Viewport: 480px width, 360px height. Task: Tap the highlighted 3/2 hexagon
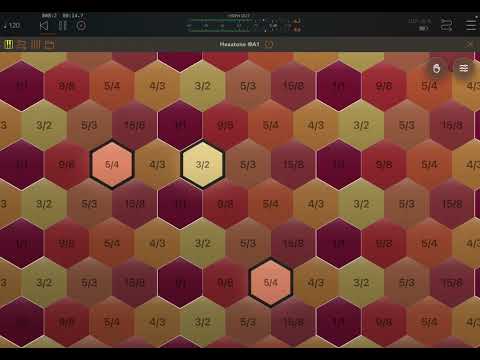pyautogui.click(x=202, y=164)
